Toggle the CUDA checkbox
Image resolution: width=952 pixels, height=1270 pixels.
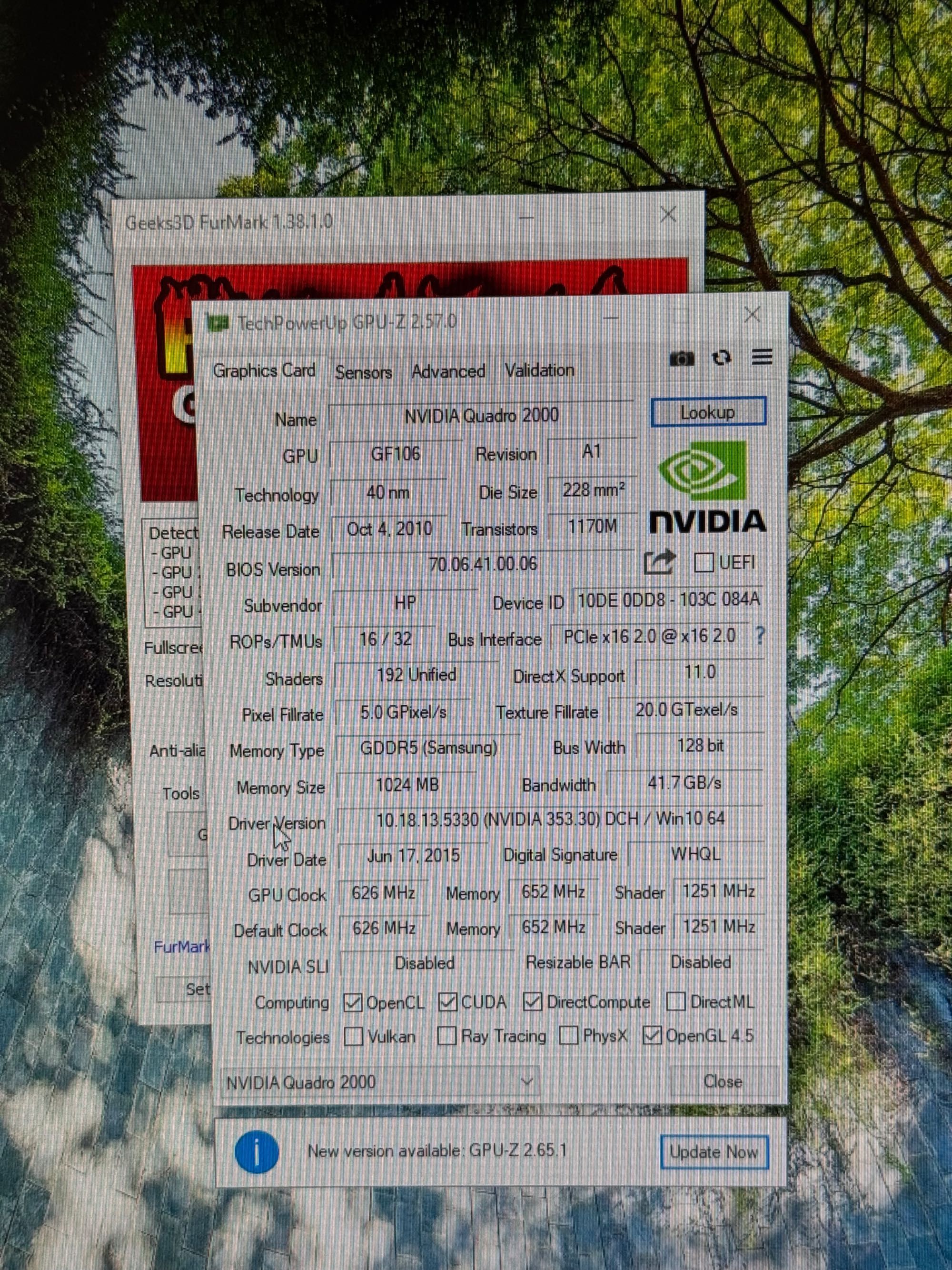[447, 1002]
